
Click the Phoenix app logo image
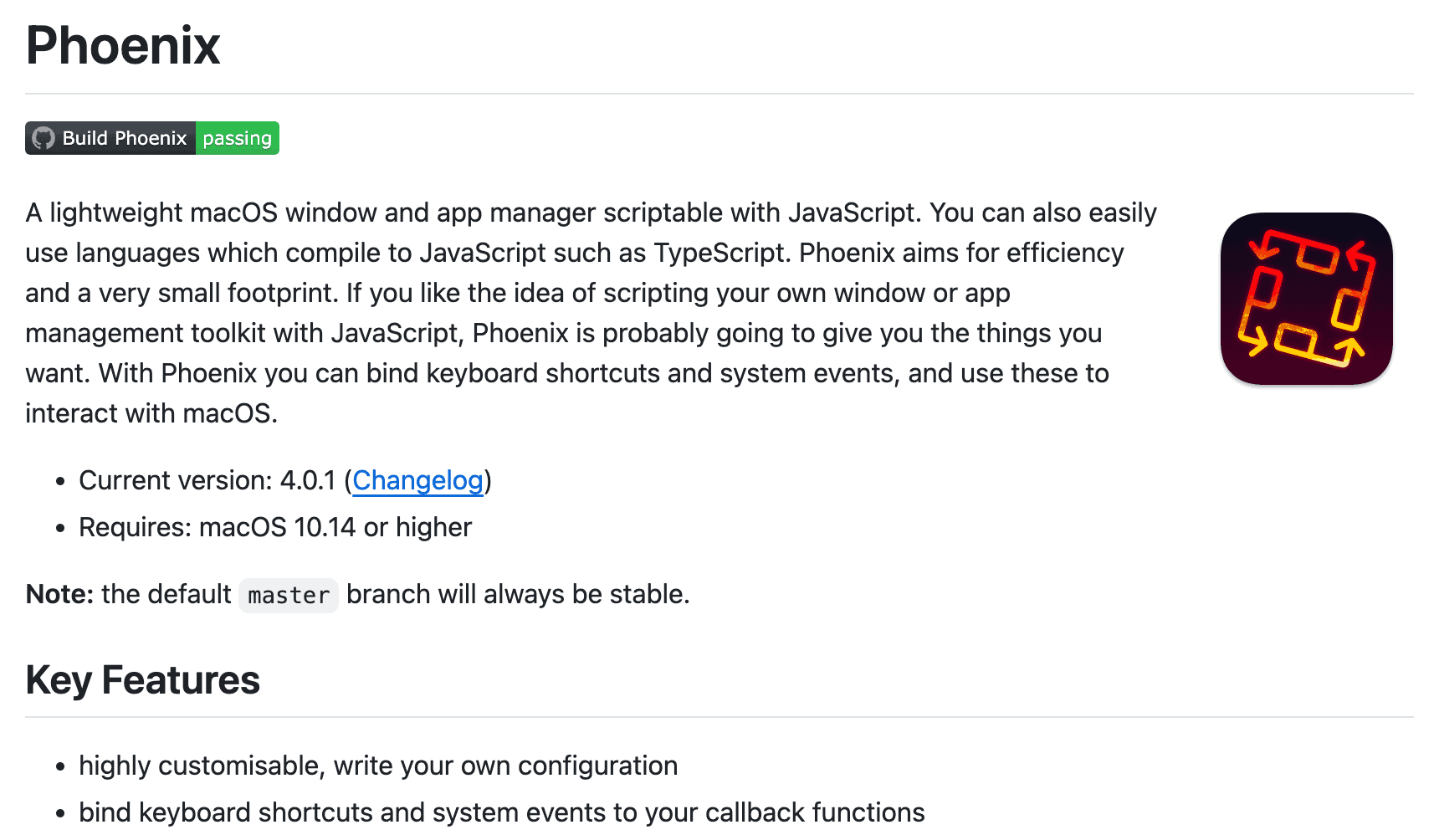tap(1306, 299)
